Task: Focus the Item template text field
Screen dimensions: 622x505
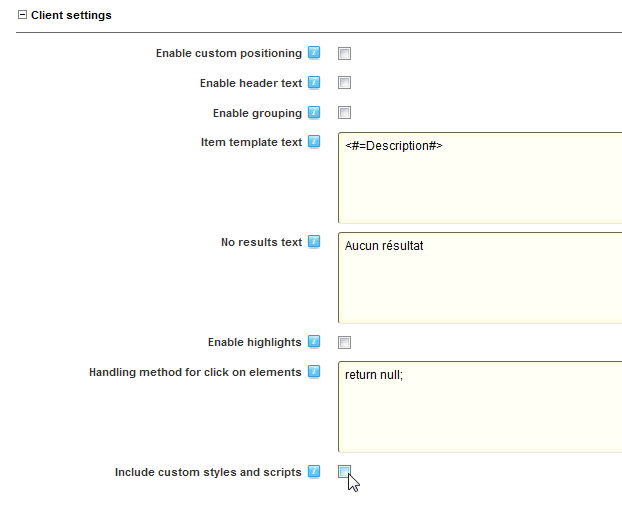Action: tap(480, 178)
